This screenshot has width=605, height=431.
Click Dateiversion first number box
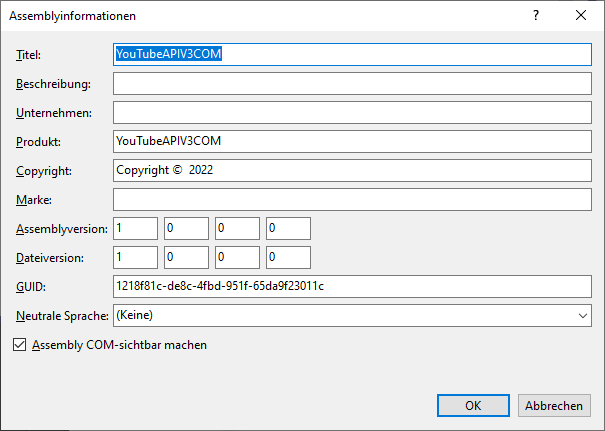tap(135, 258)
